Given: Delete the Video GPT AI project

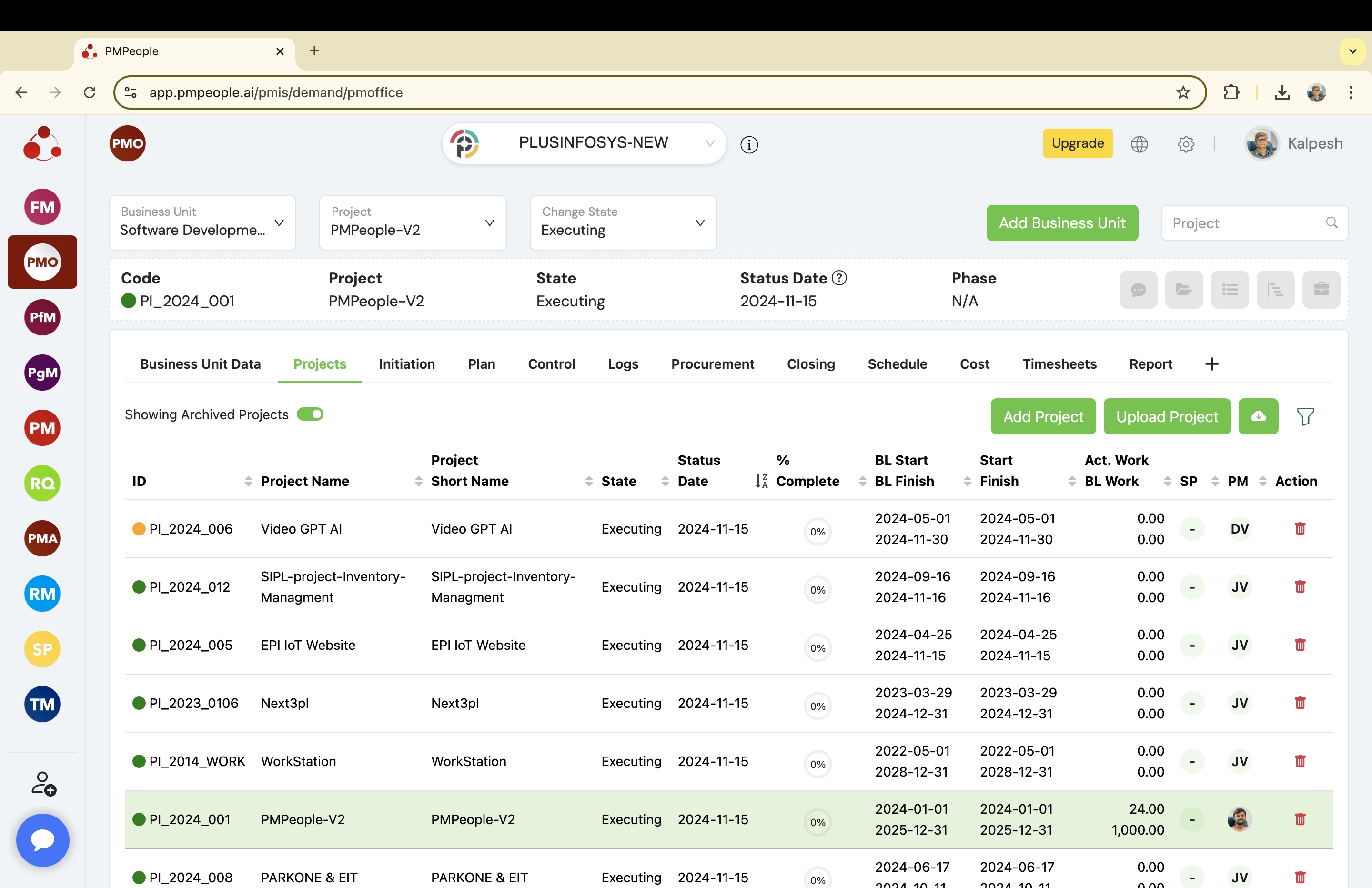Looking at the screenshot, I should tap(1300, 529).
